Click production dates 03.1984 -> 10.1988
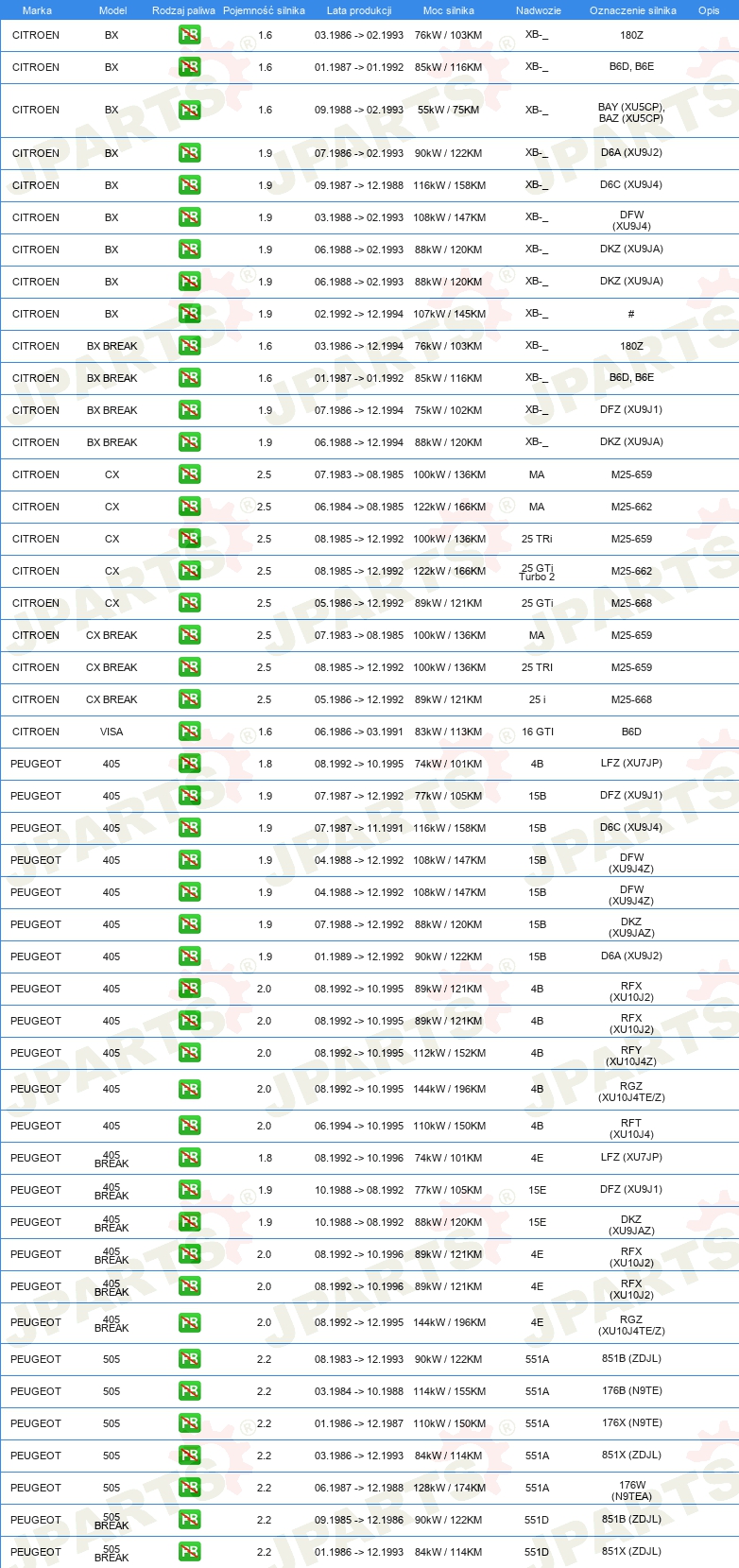 coord(359,1391)
